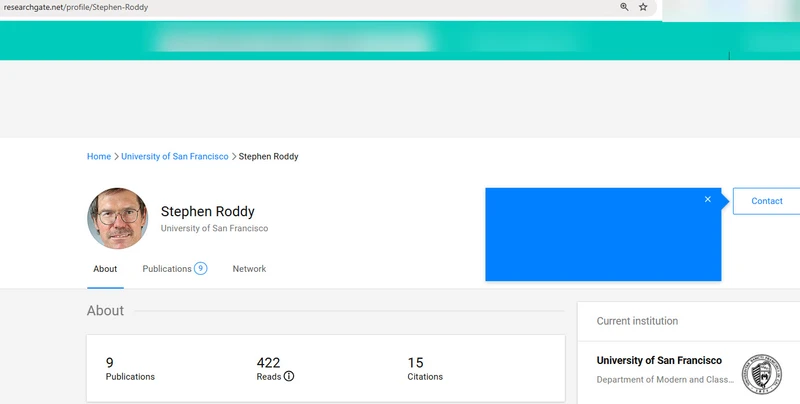The width and height of the screenshot is (800, 404).
Task: Close the blue tooltip popup
Action: pyautogui.click(x=708, y=199)
